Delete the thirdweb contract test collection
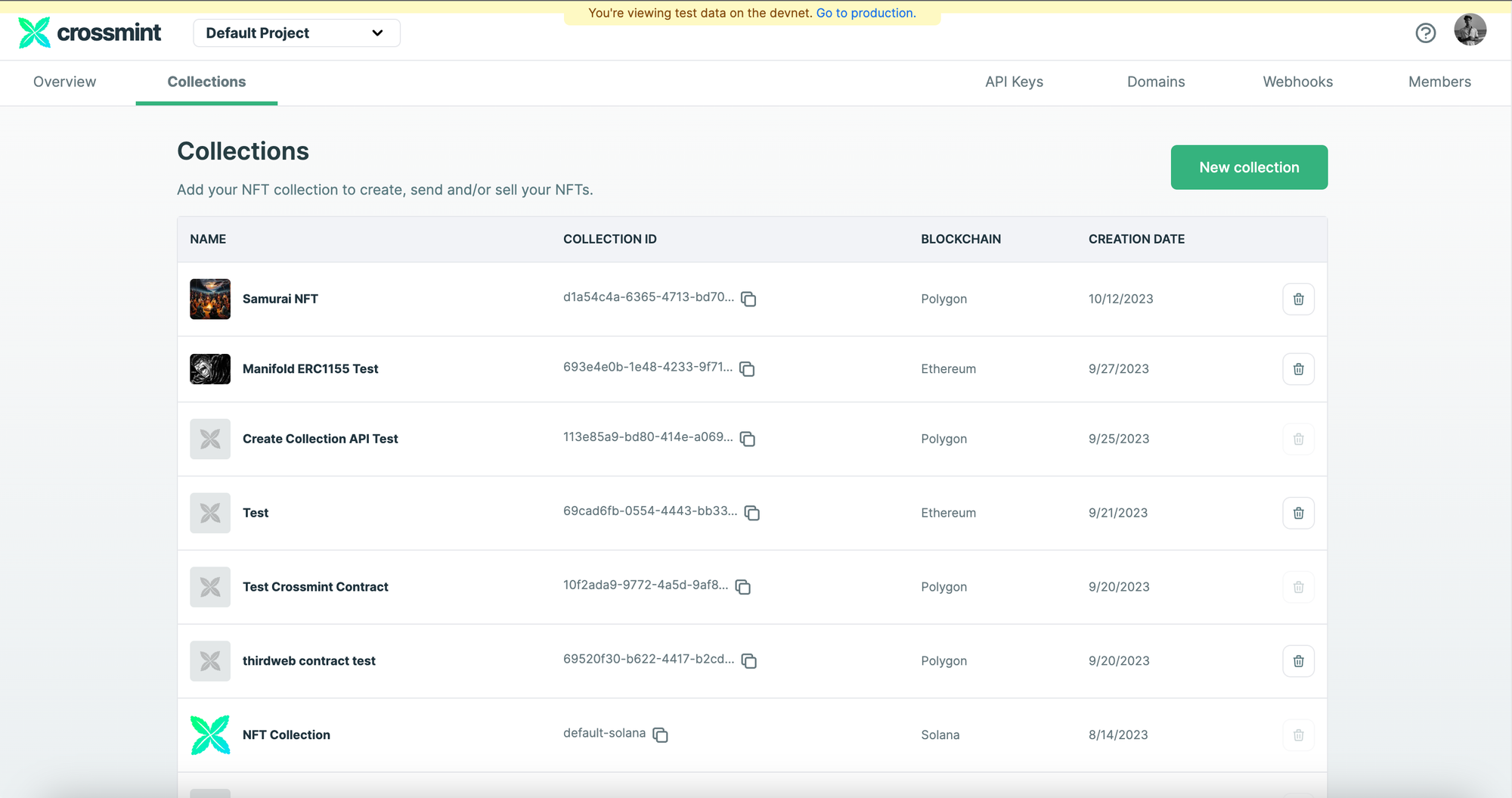 1298,661
